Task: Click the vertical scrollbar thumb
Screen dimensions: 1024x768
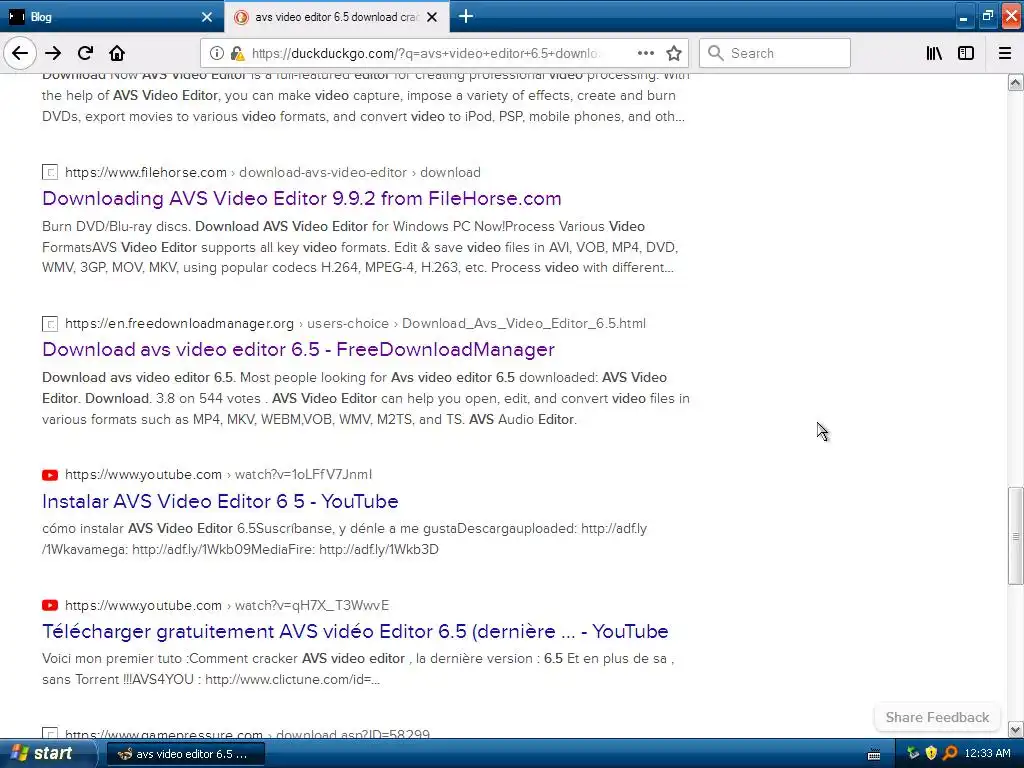Action: tap(1015, 536)
